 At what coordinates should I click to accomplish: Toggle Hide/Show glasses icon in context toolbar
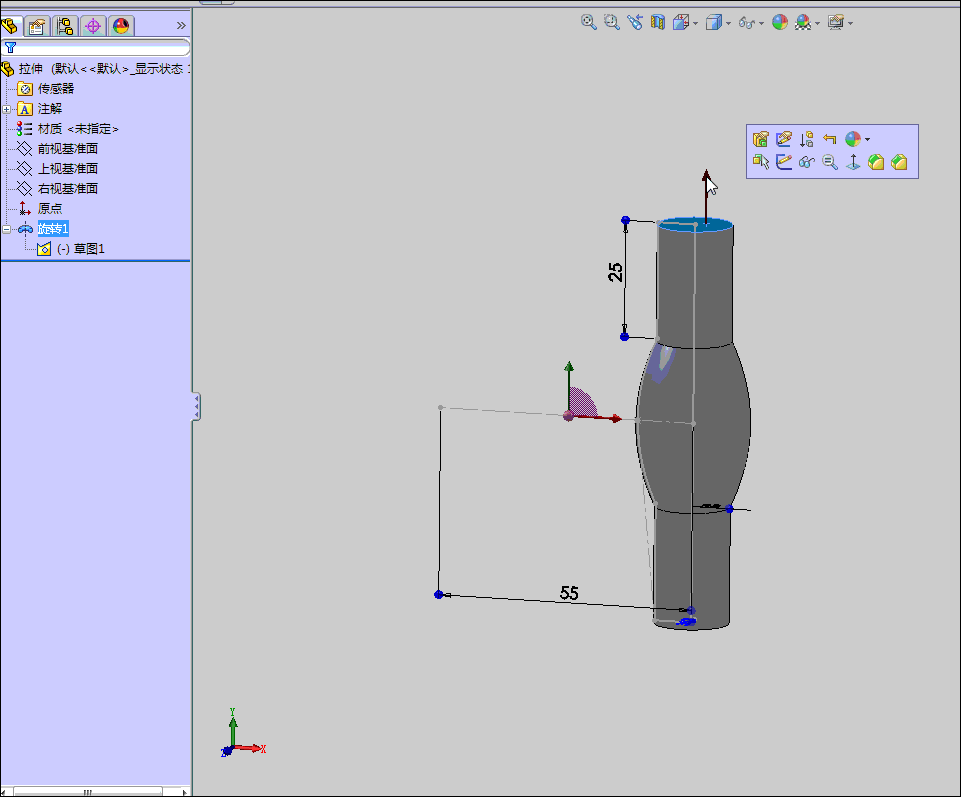807,162
